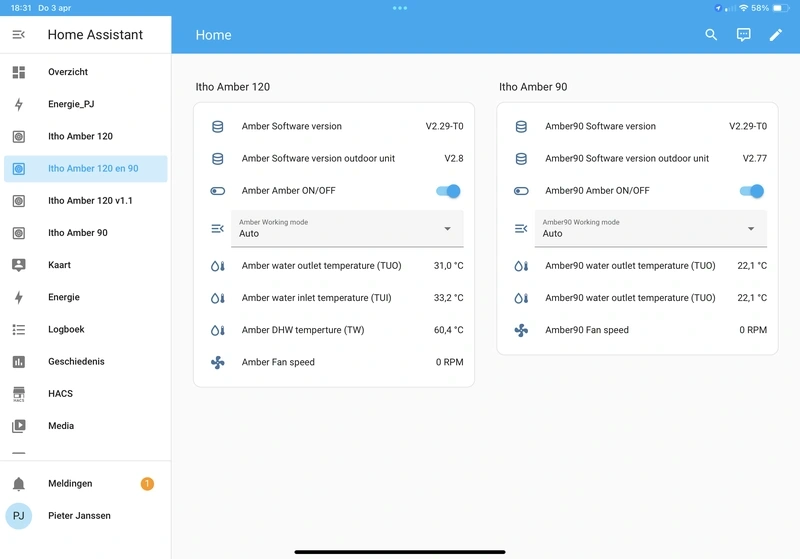The width and height of the screenshot is (800, 559).
Task: Click the Overzicht dashboard icon
Action: click(x=19, y=72)
